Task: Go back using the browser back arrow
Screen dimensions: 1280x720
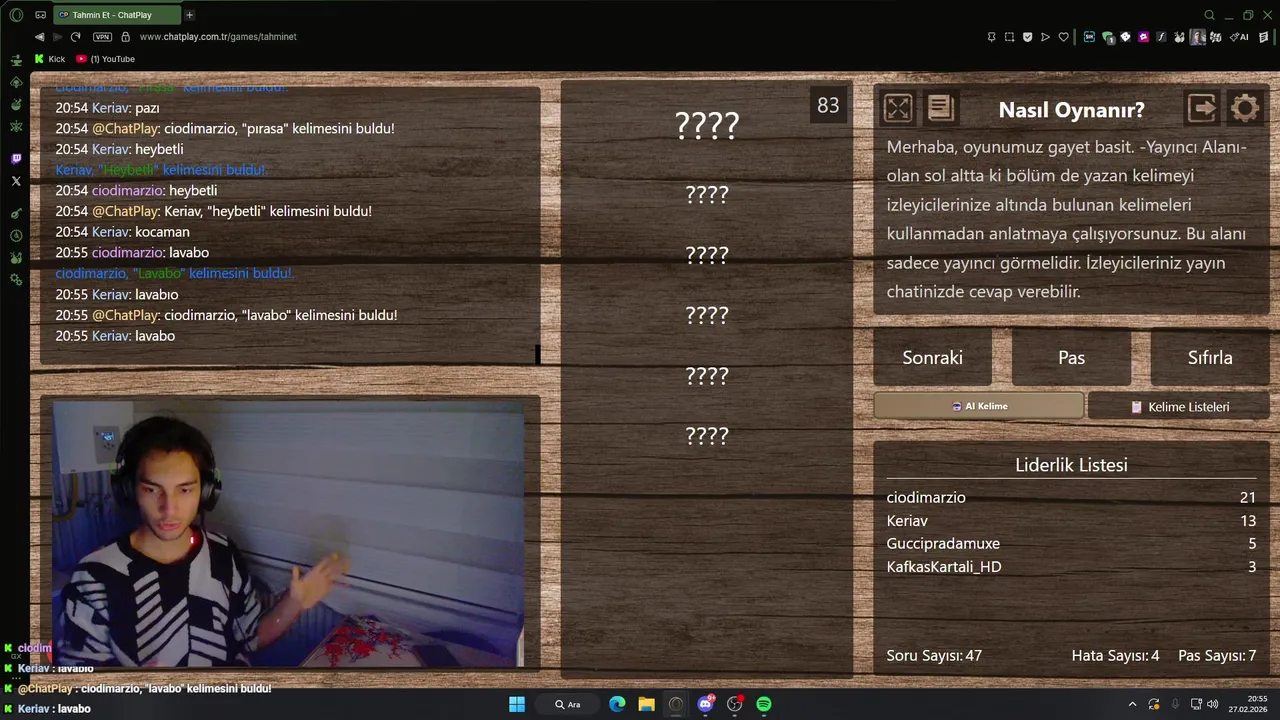Action: pyautogui.click(x=39, y=37)
